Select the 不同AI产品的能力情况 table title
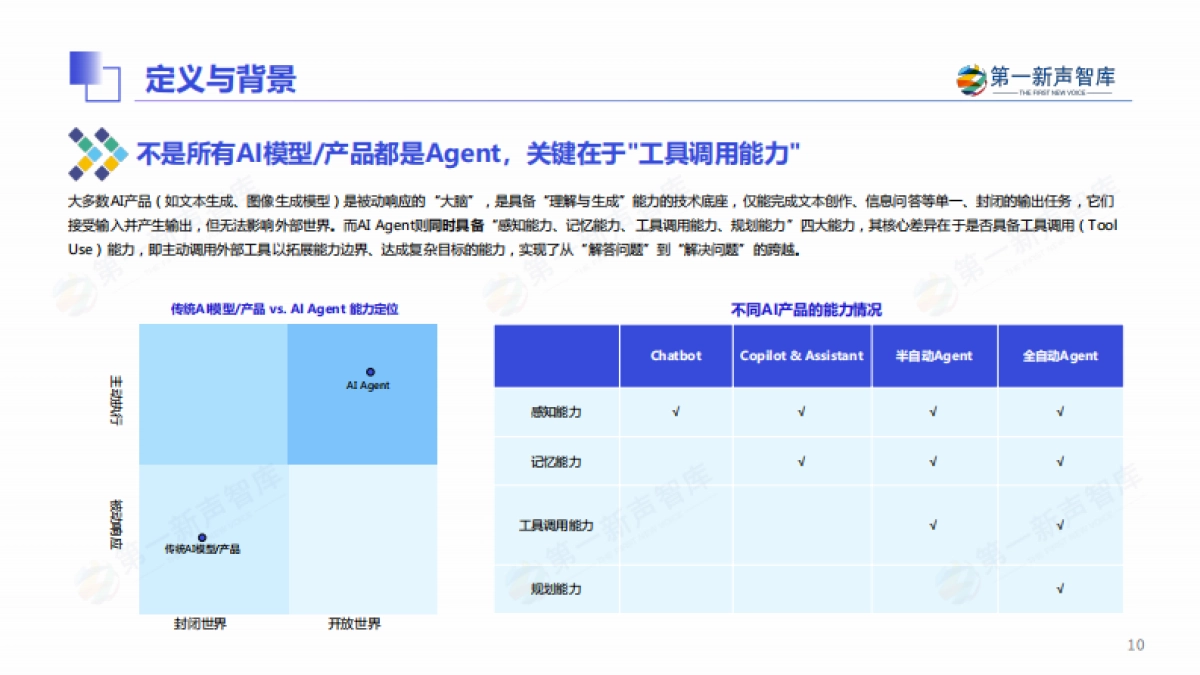The image size is (1200, 675). pos(807,309)
